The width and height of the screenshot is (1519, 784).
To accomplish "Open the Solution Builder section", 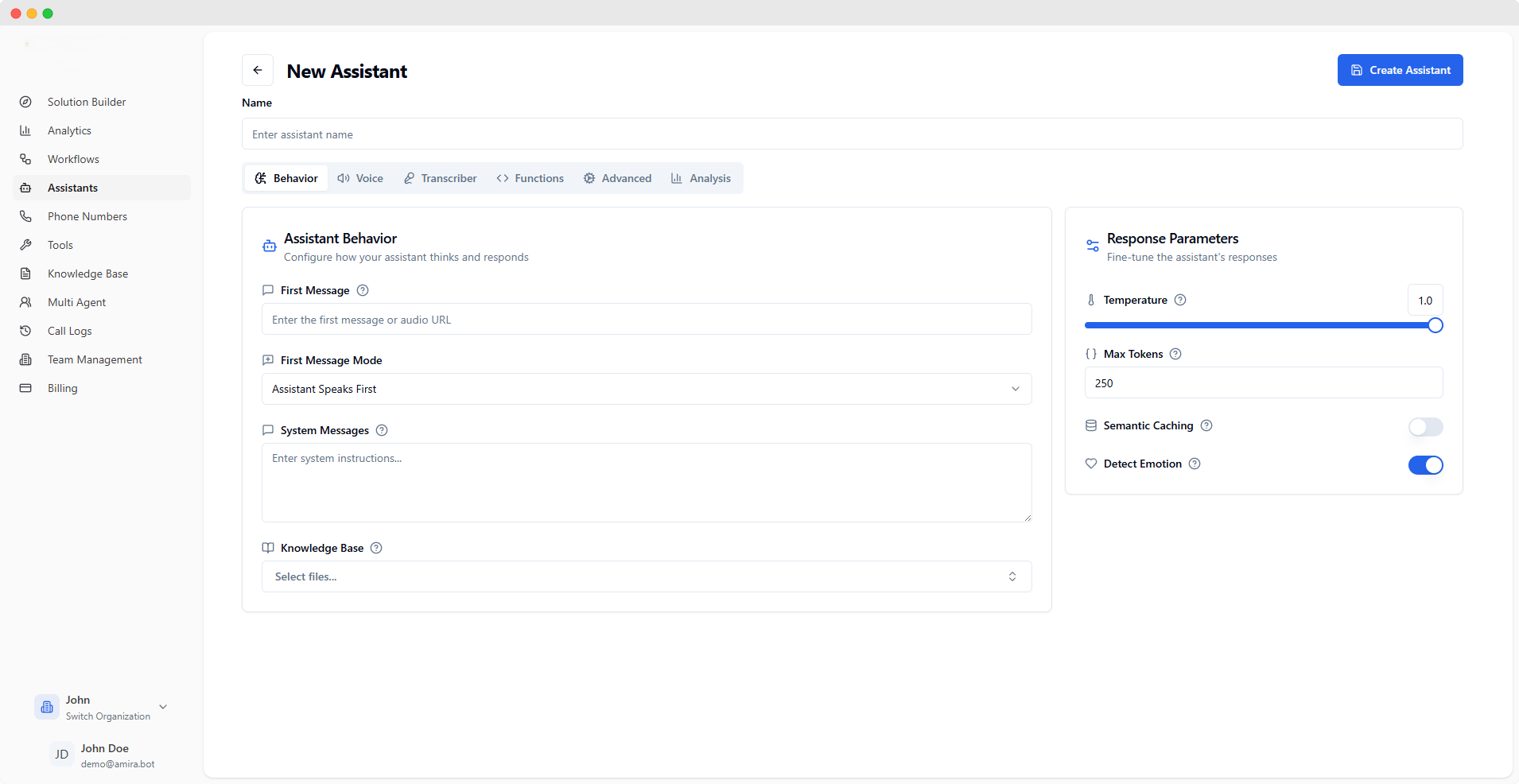I will [x=87, y=102].
